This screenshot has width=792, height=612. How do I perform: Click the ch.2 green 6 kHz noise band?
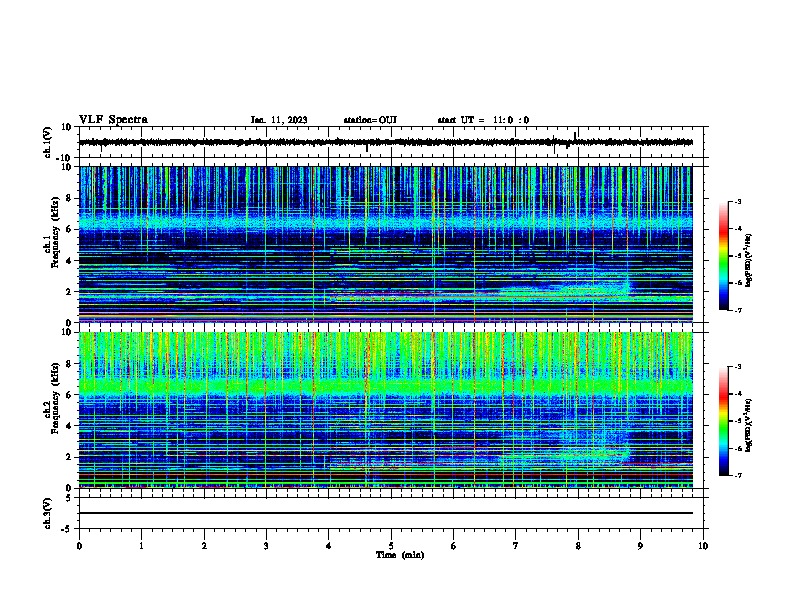[386, 387]
